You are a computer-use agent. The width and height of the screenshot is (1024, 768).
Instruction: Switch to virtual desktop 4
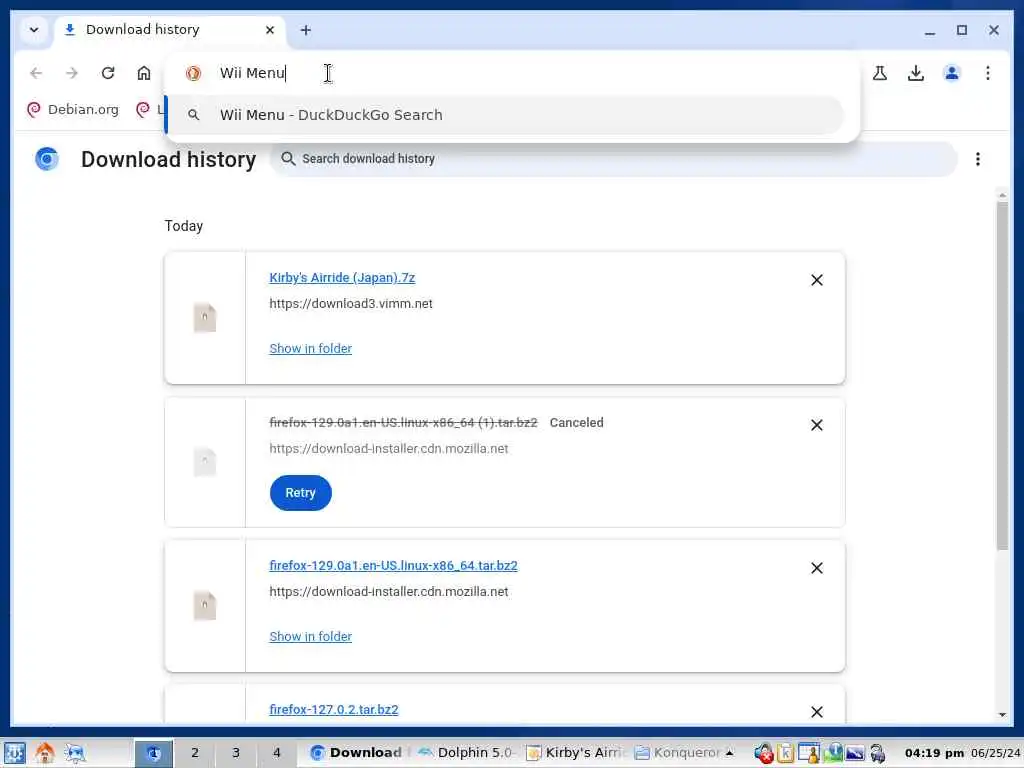point(277,753)
